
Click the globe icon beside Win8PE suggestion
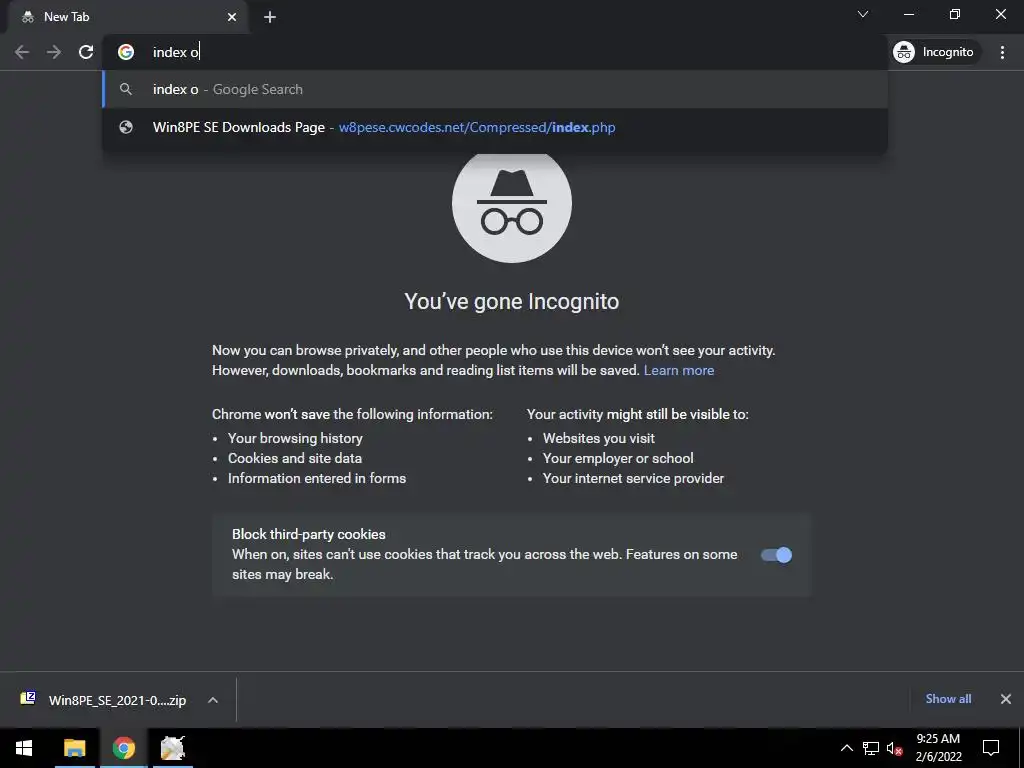pos(126,127)
